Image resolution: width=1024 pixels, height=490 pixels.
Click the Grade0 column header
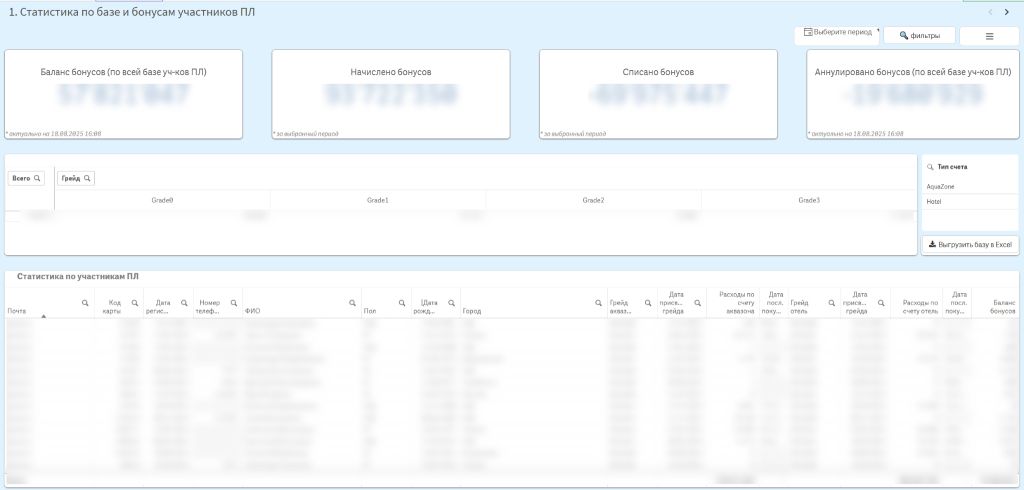point(162,200)
